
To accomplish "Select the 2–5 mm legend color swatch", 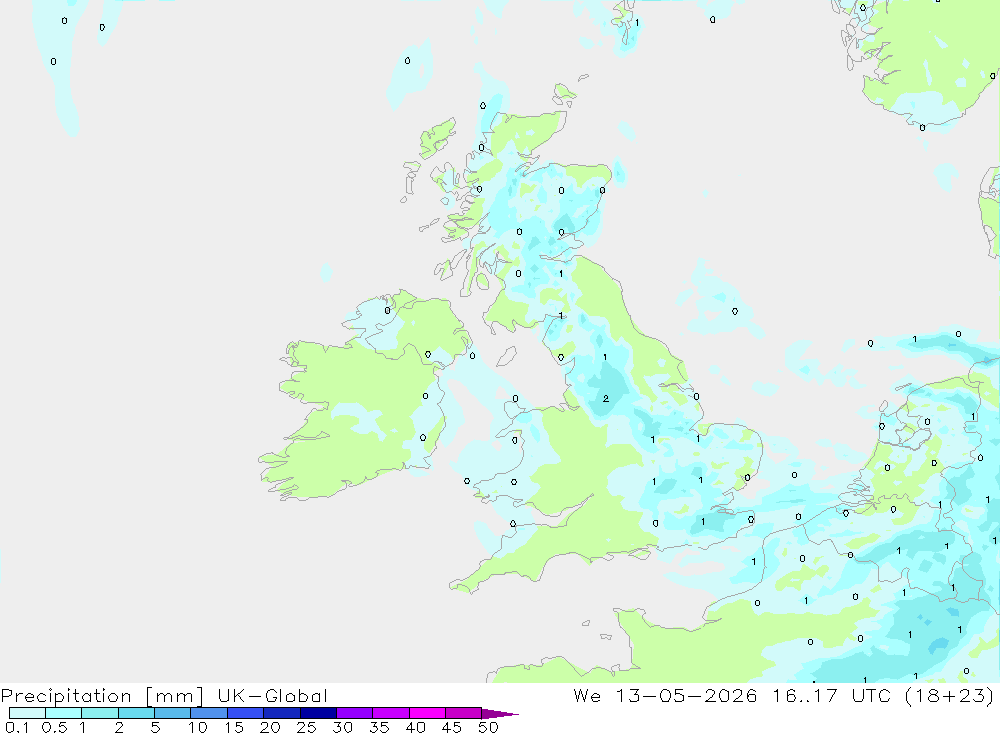I will 136,713.
